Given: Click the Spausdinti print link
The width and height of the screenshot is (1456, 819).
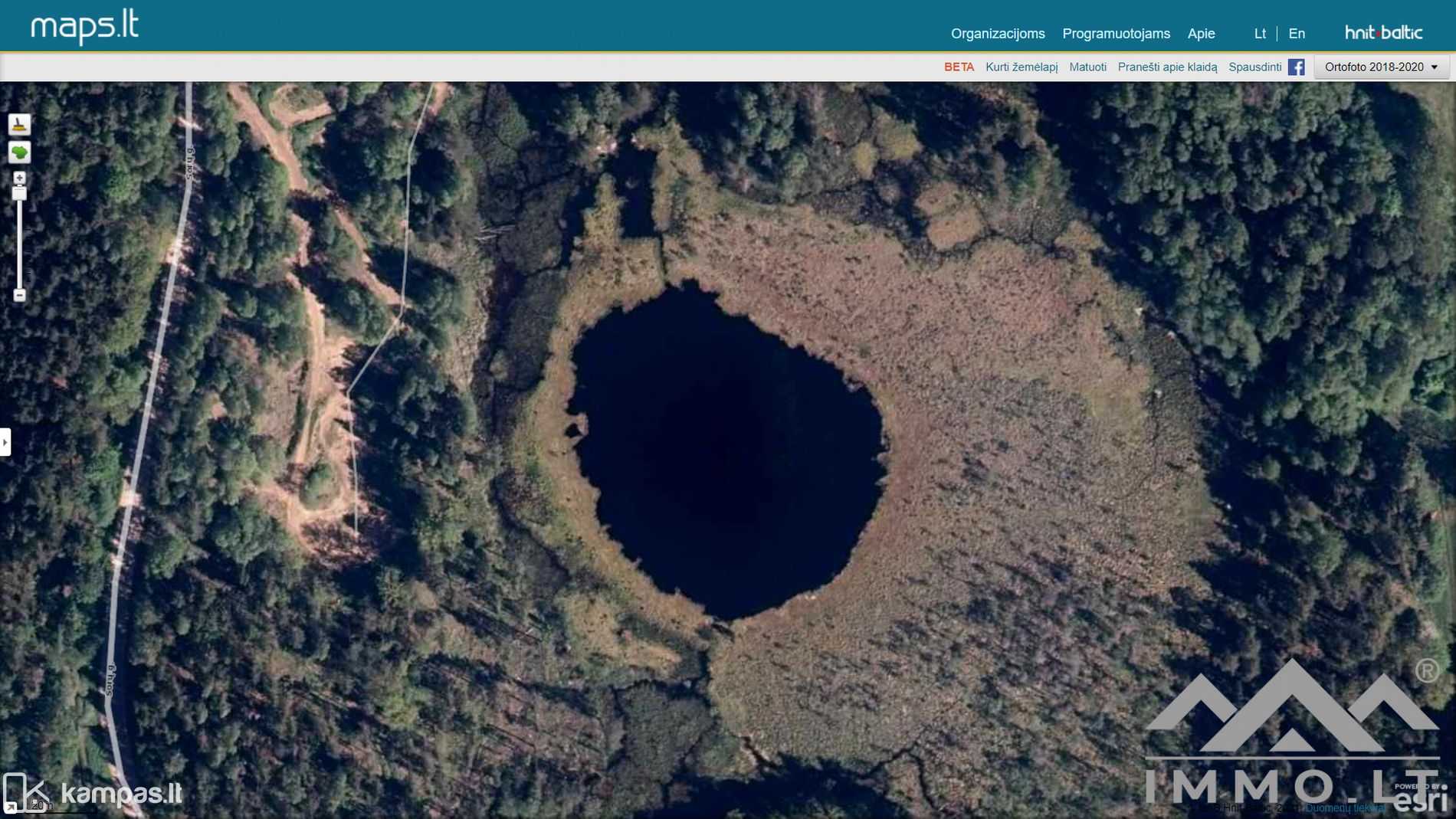Looking at the screenshot, I should 1254,67.
